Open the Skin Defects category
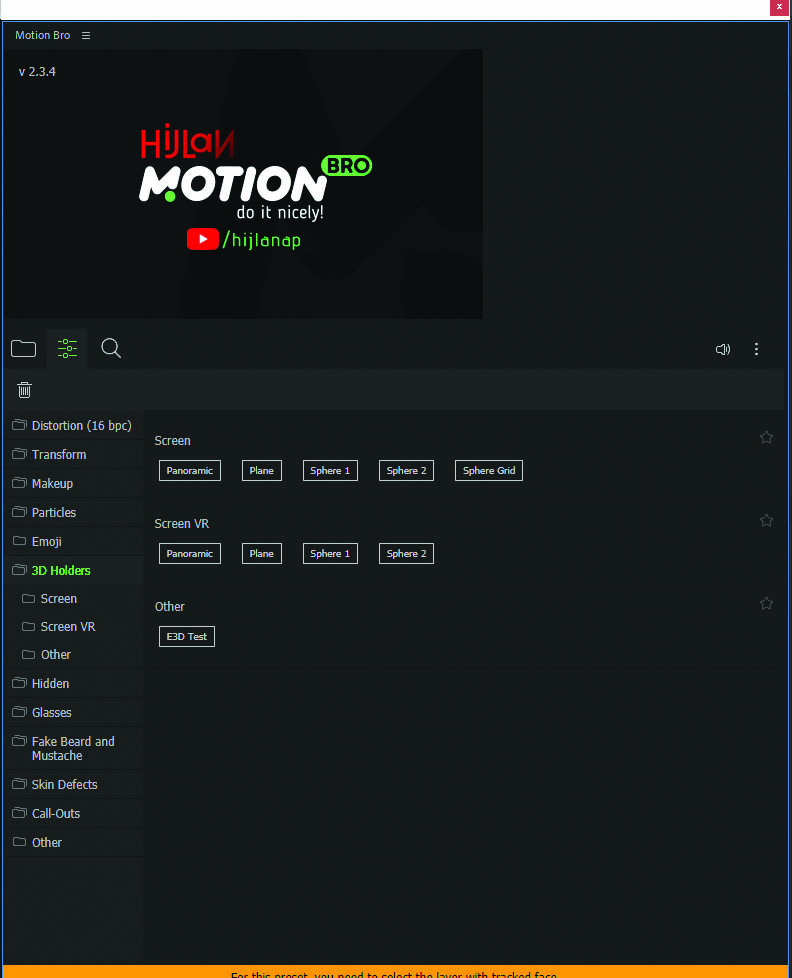 tap(73, 785)
